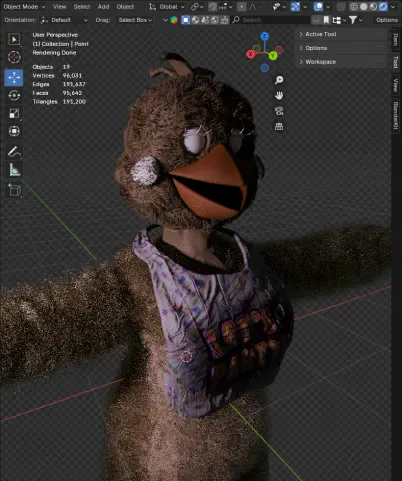Select the Select Box tool in the left toolbar
This screenshot has width=402, height=481.
point(14,39)
